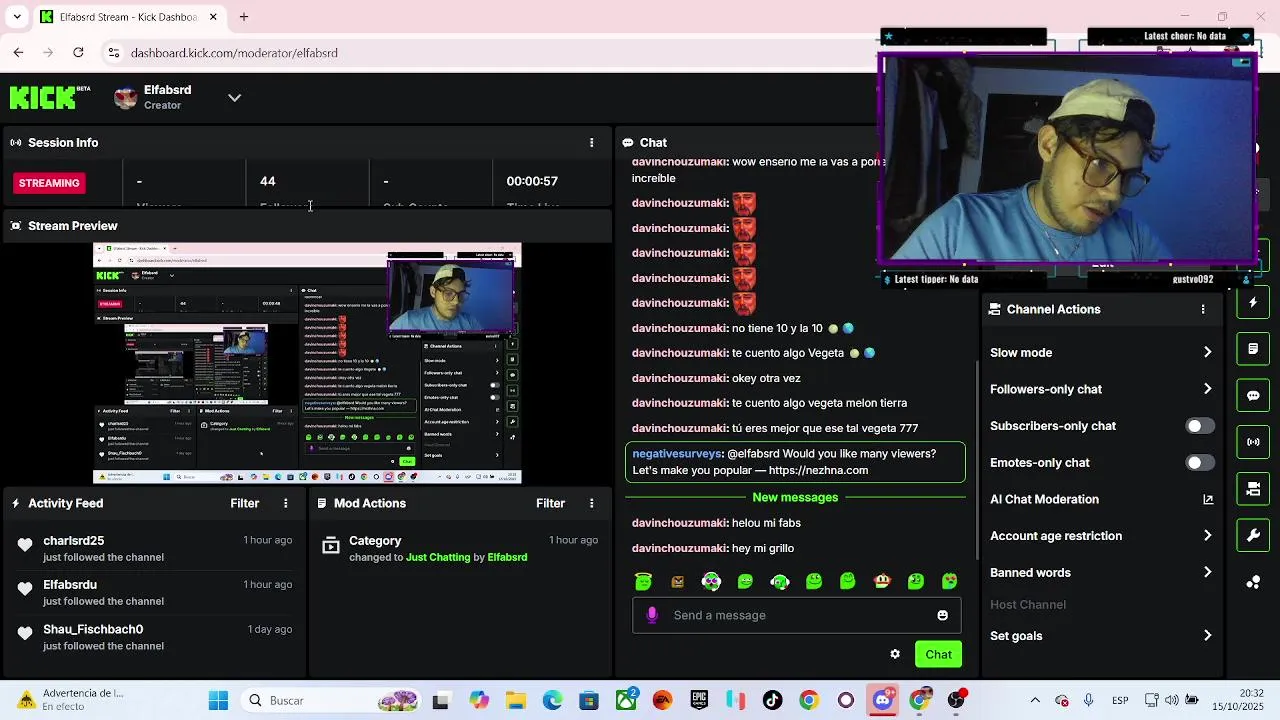Open the Discord taskbar icon
Image resolution: width=1280 pixels, height=720 pixels.
[882, 700]
